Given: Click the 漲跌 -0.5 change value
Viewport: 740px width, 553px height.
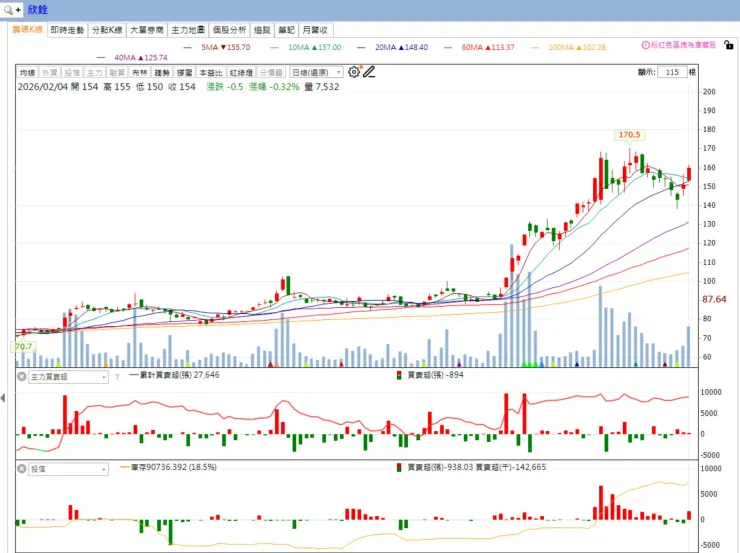Looking at the screenshot, I should [225, 87].
